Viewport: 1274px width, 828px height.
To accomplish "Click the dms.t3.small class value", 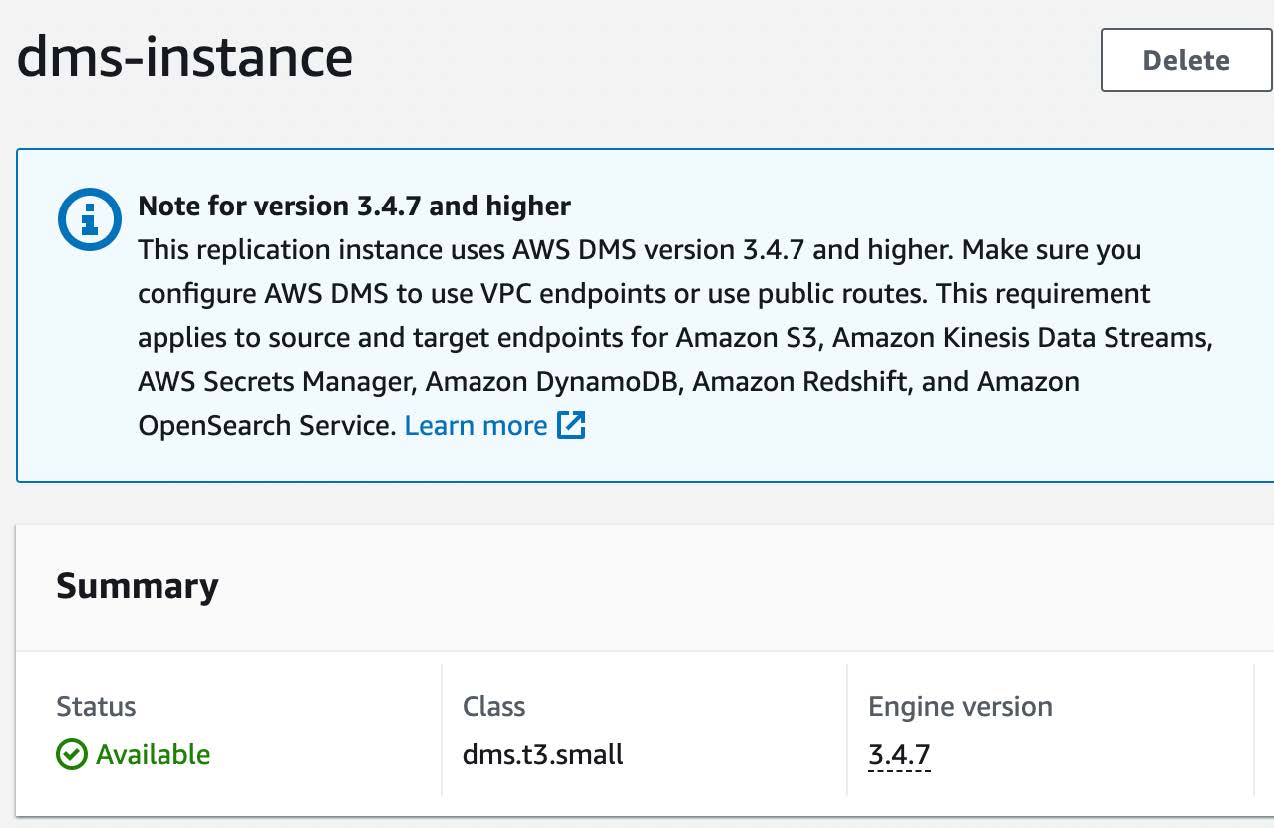I will [x=543, y=755].
